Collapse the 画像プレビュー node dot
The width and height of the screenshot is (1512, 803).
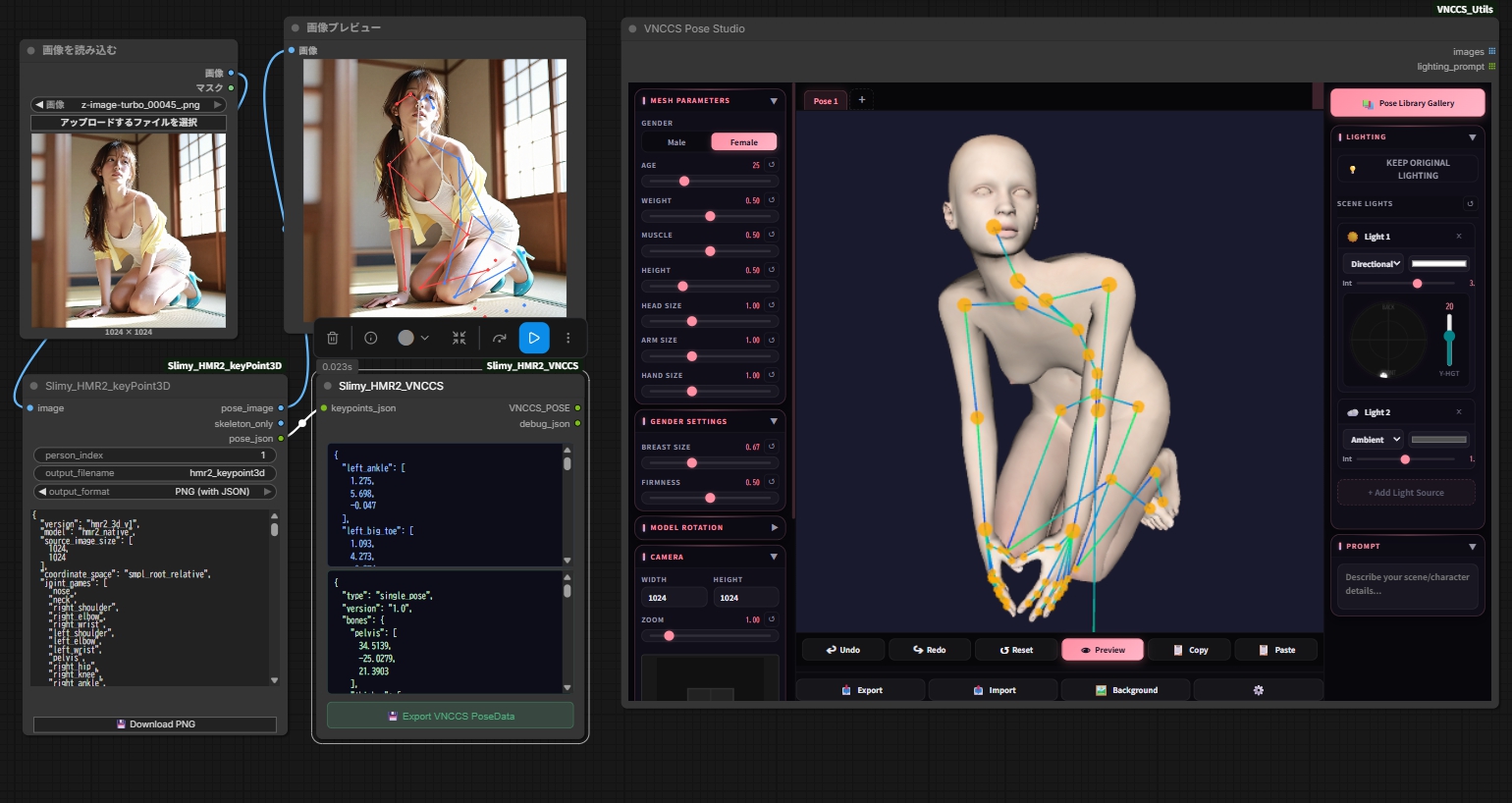296,27
